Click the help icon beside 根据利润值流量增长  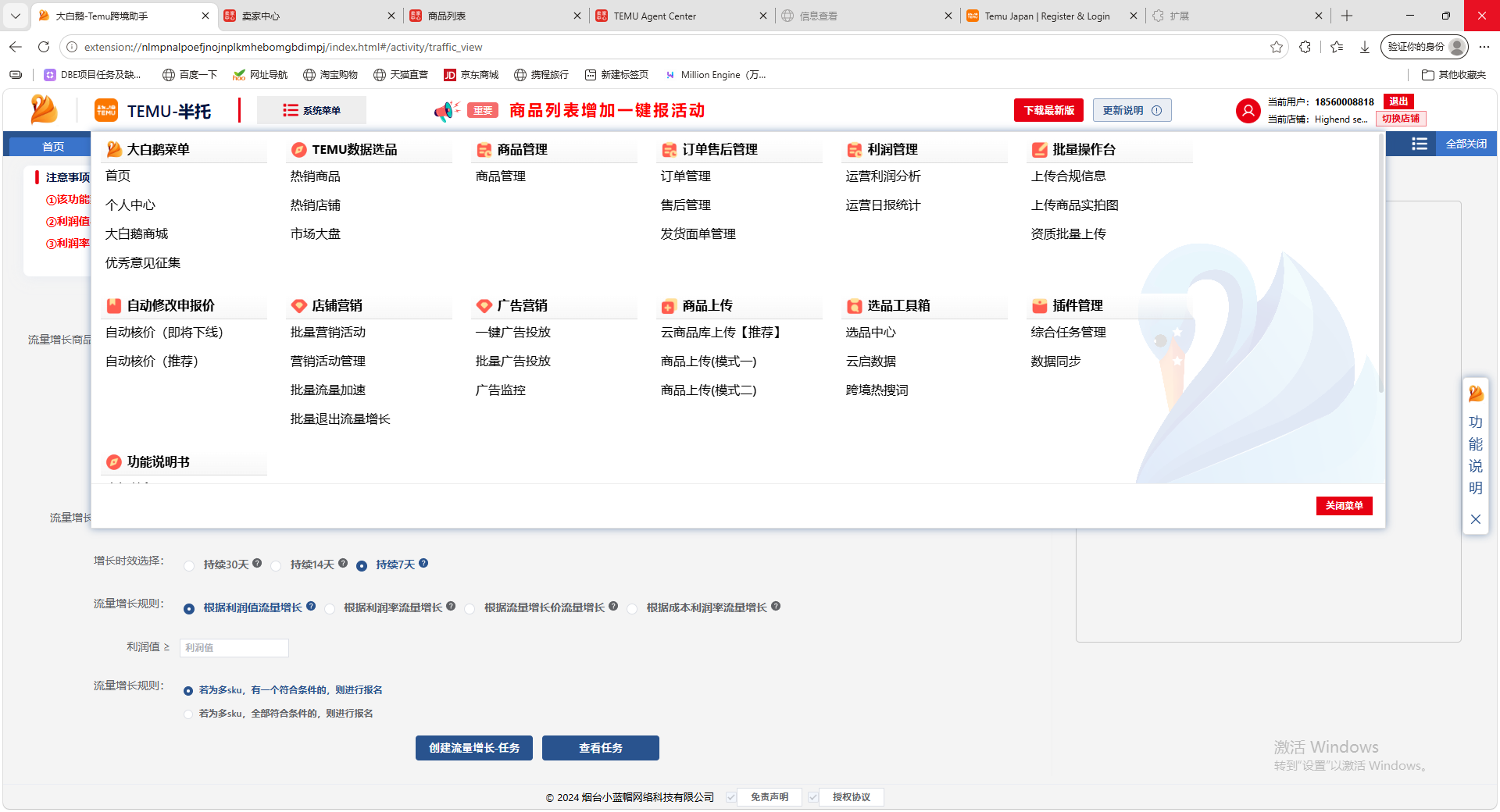(x=311, y=606)
